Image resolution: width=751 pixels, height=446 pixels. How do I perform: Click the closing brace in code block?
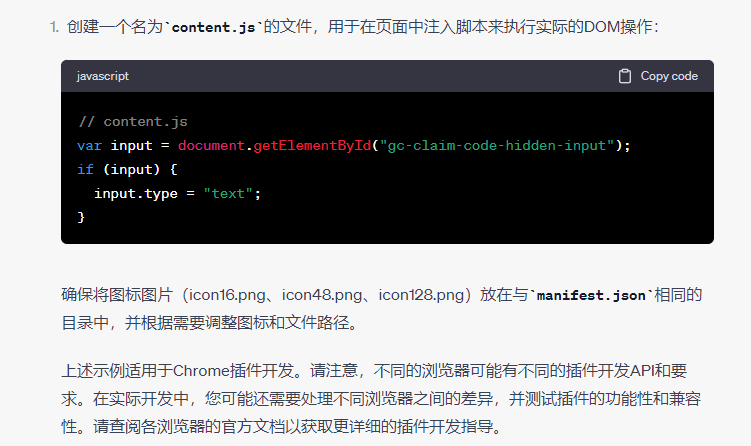pos(81,217)
